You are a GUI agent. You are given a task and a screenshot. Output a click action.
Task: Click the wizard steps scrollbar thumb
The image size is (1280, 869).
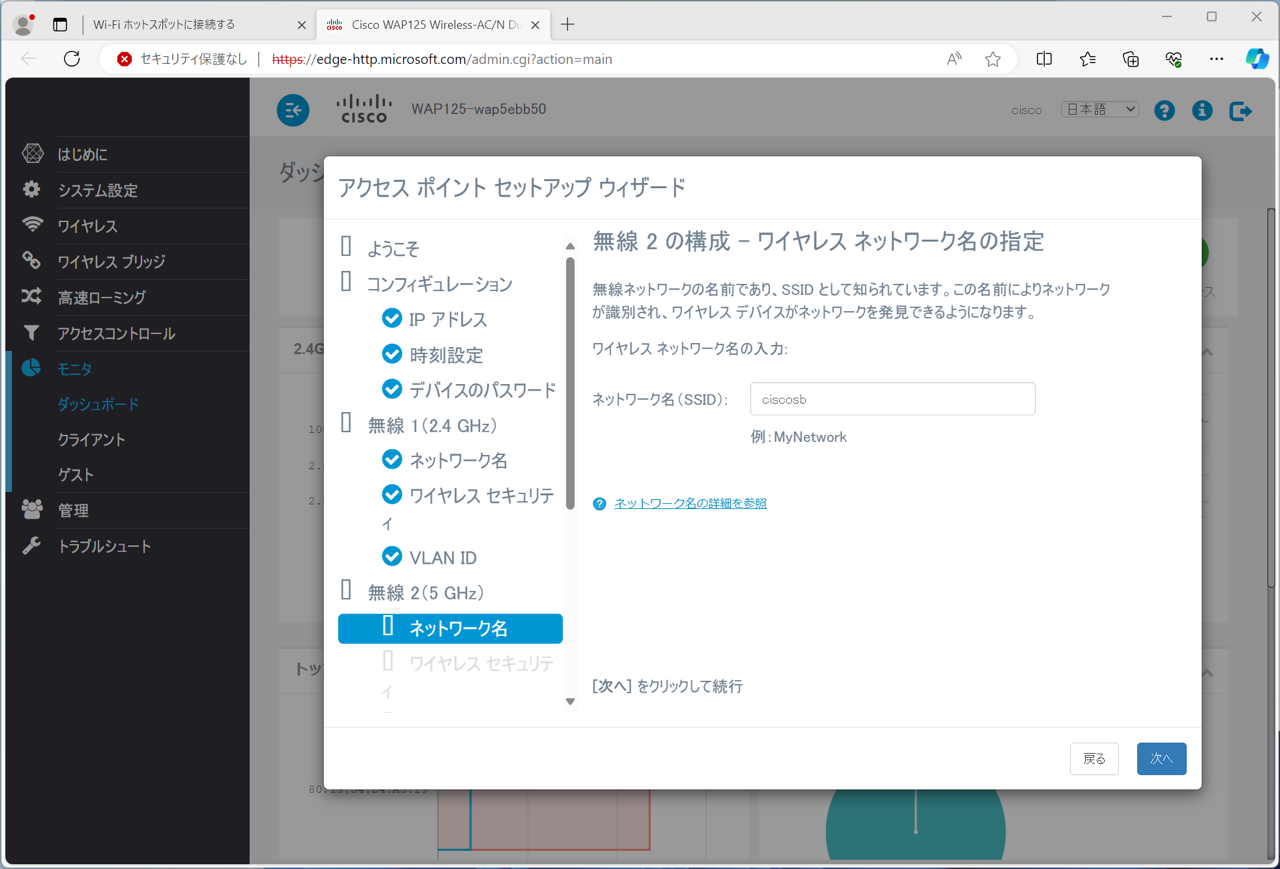click(x=570, y=384)
